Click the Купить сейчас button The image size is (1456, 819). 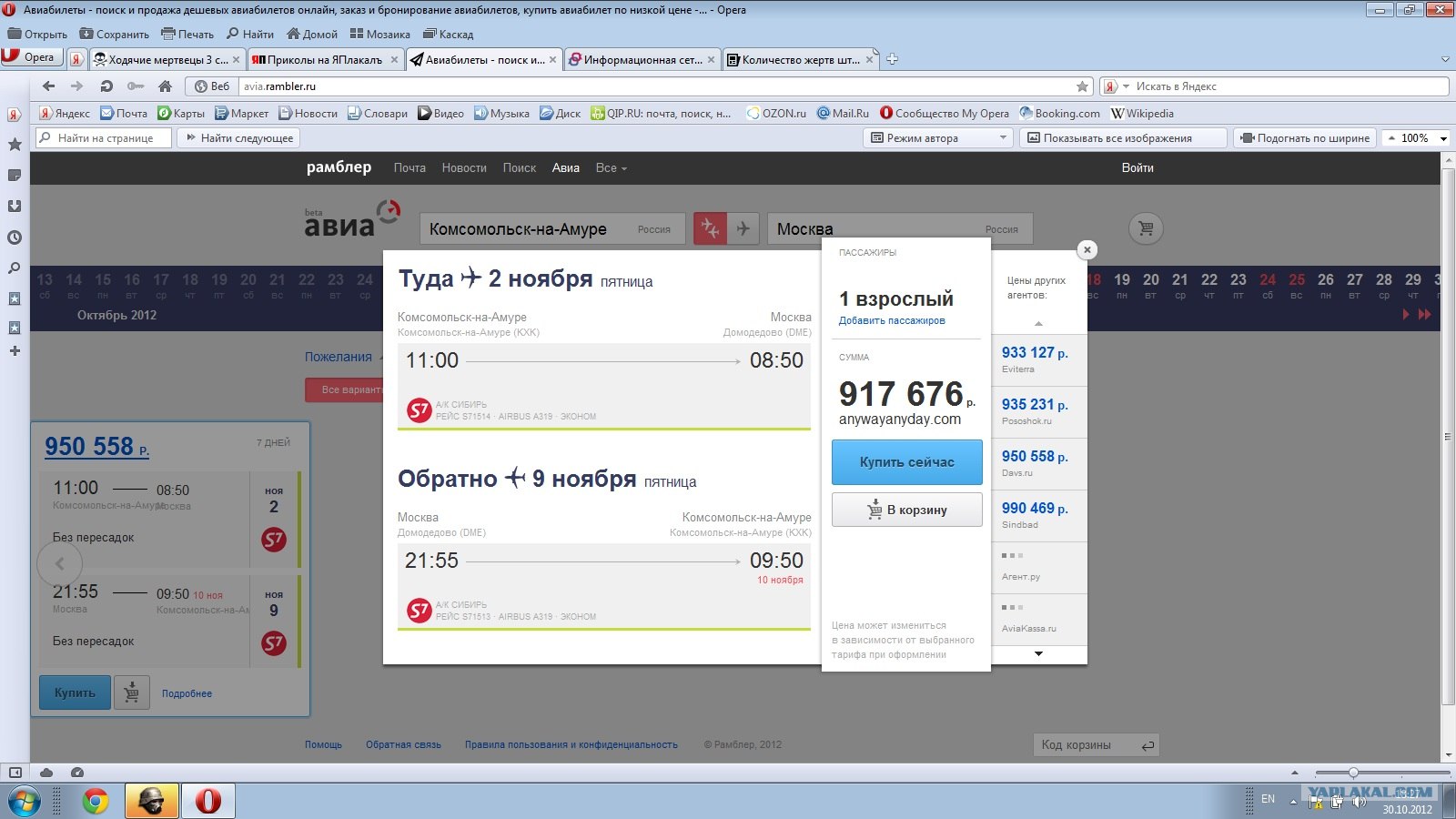pyautogui.click(x=907, y=462)
